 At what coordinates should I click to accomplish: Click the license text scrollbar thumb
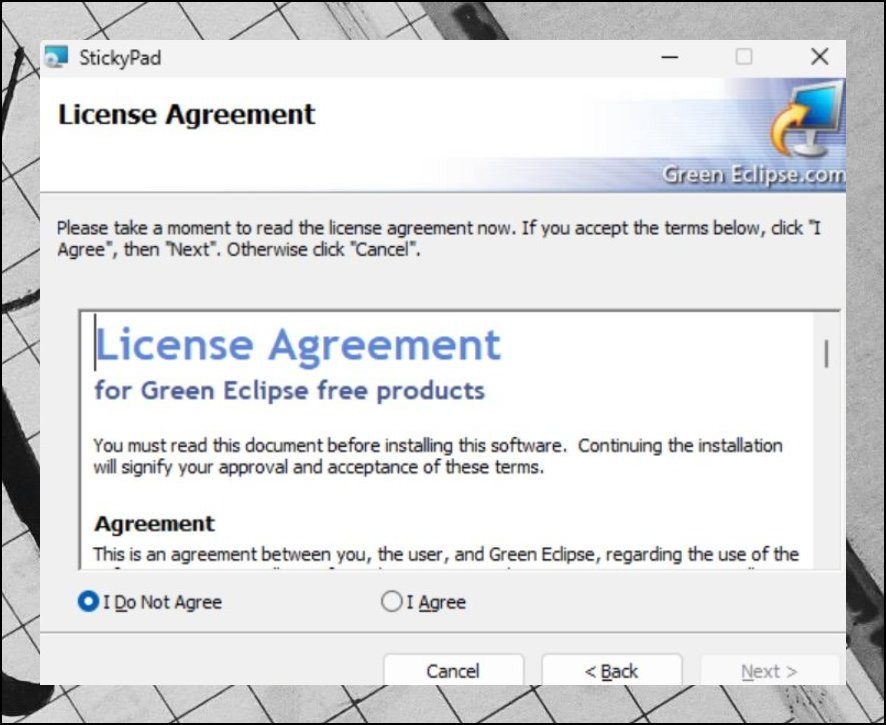(x=827, y=354)
